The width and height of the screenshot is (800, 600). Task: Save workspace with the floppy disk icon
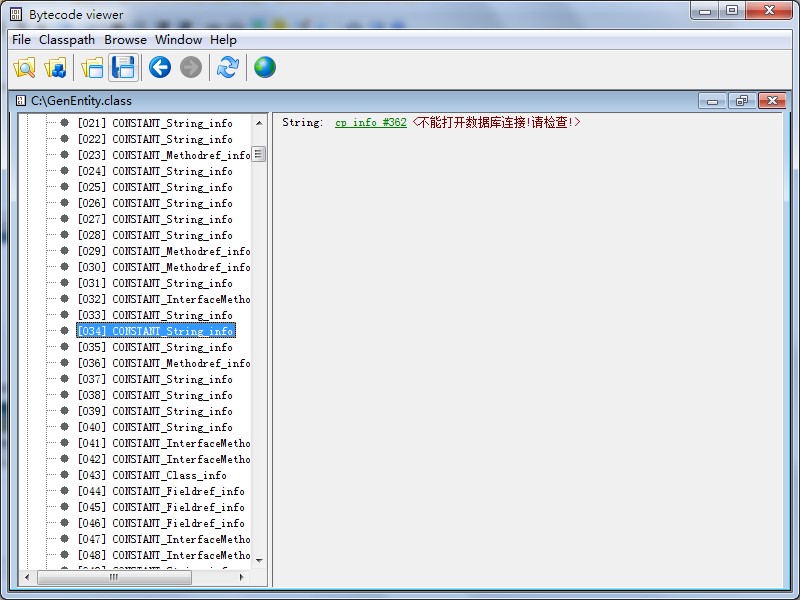tap(123, 67)
